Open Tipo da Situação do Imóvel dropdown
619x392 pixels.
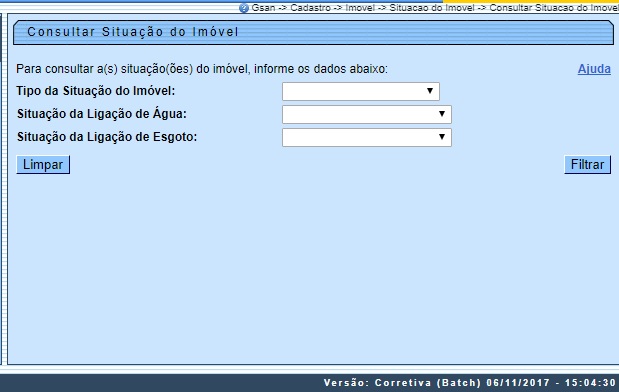[361, 91]
